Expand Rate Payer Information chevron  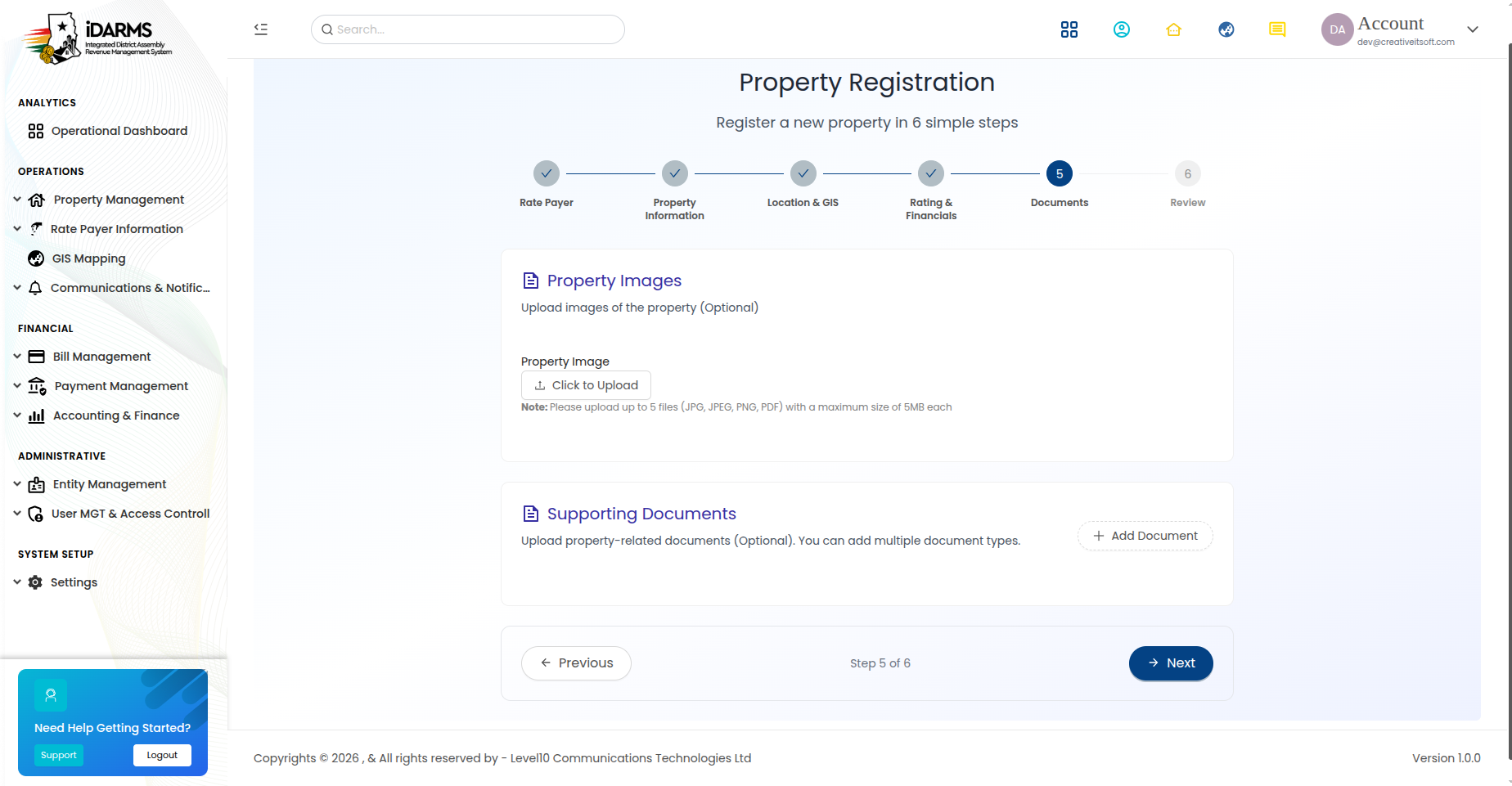coord(17,228)
